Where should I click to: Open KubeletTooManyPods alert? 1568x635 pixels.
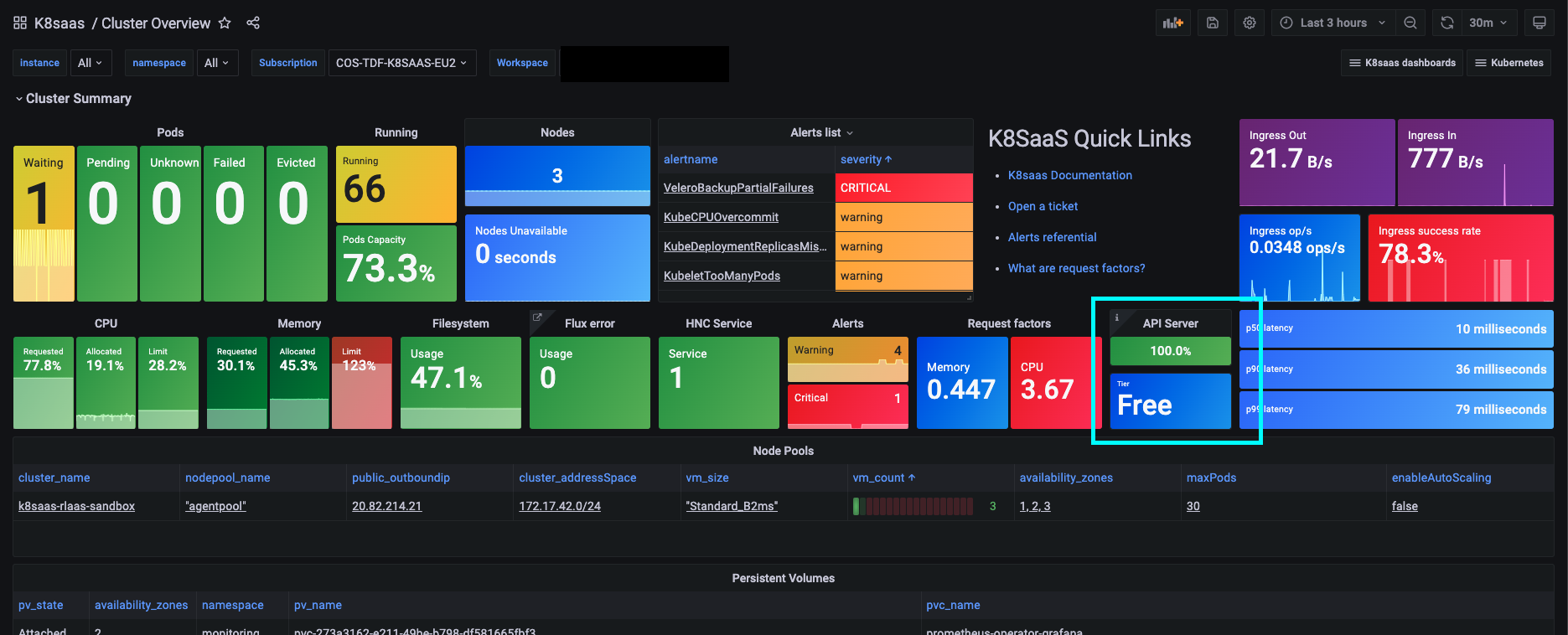(722, 276)
